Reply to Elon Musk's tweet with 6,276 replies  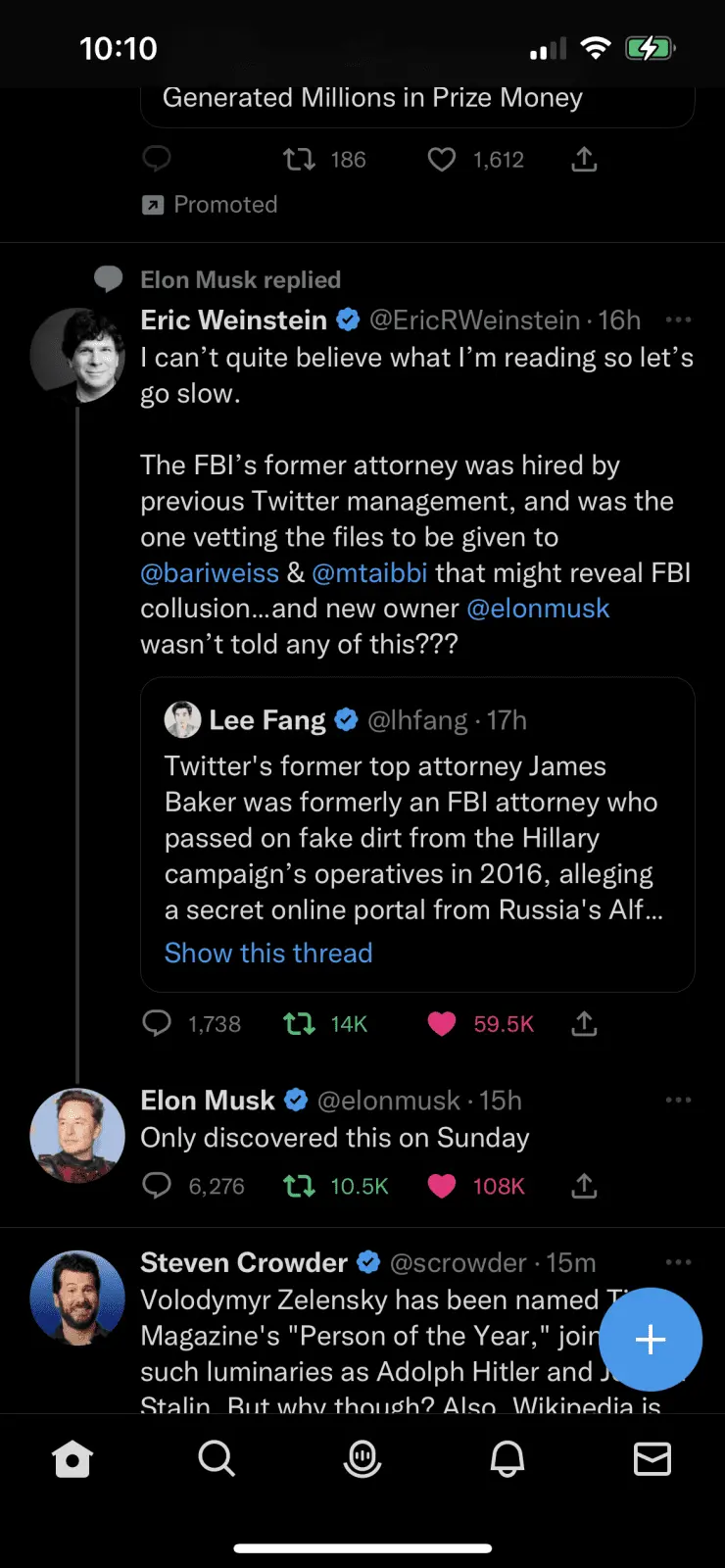(157, 1186)
